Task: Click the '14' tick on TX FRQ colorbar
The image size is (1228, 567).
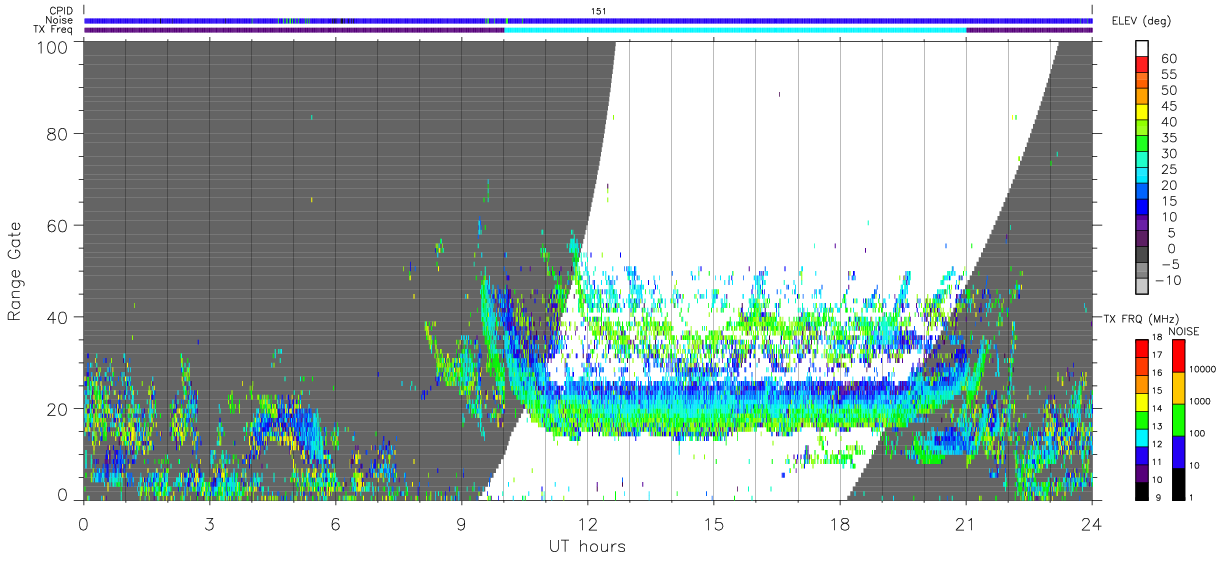Action: pos(1156,410)
